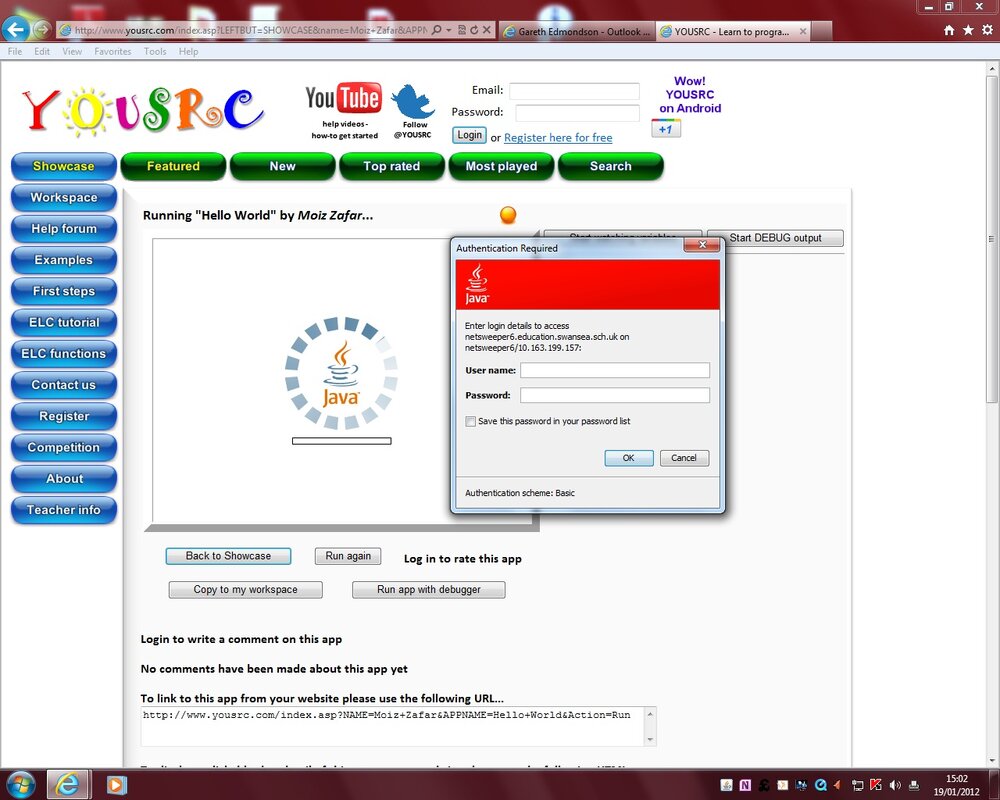Cancel the authentication dialog
The height and width of the screenshot is (800, 1000).
coord(684,458)
